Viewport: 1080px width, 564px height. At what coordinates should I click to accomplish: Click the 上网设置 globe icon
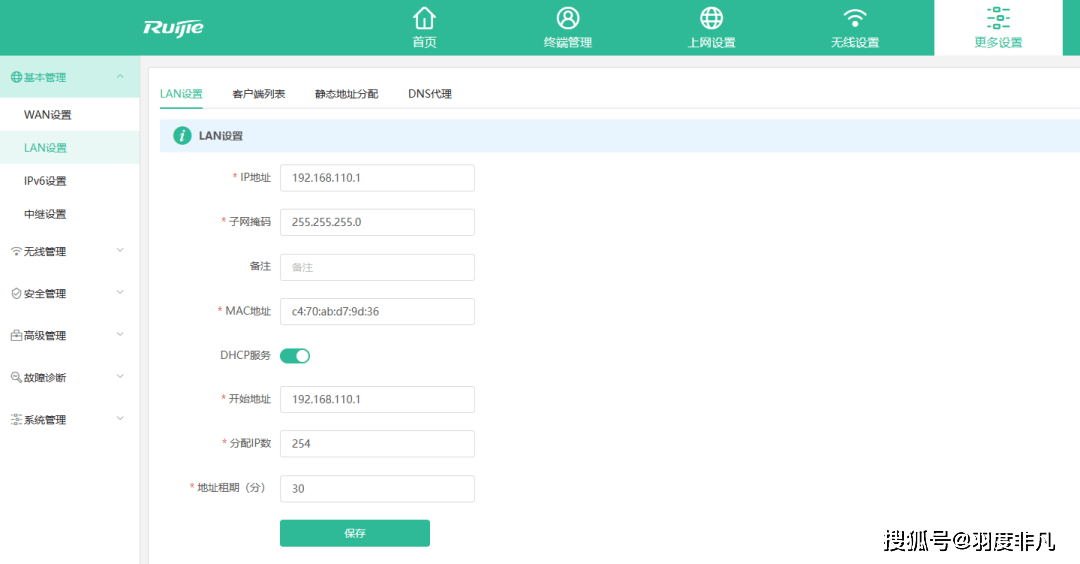[711, 19]
